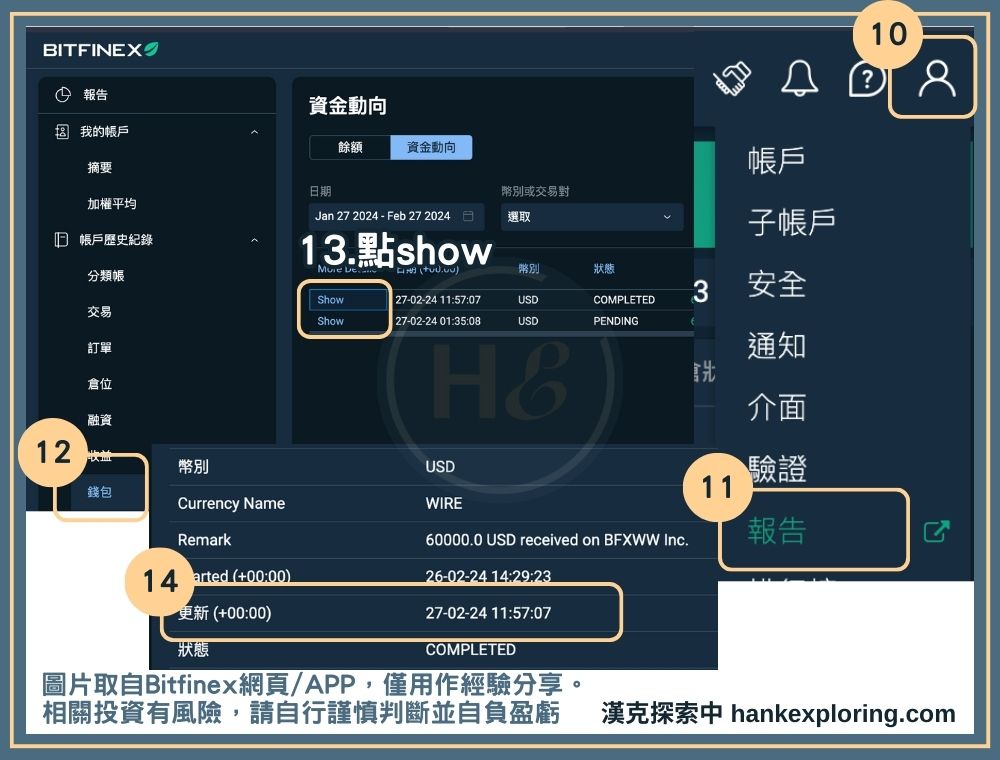
Task: Click Show for the PENDING row
Action: [x=330, y=321]
